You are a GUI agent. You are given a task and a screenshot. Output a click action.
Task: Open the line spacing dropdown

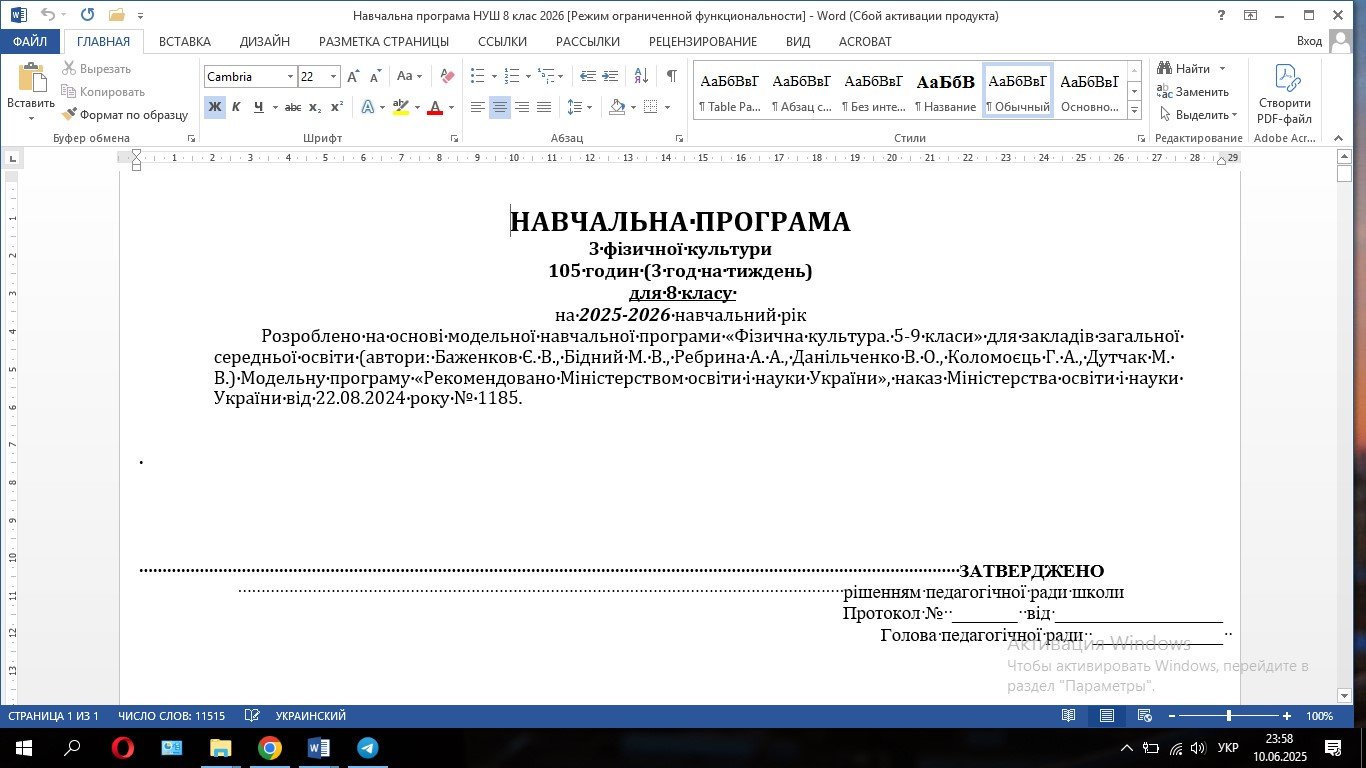pos(589,107)
